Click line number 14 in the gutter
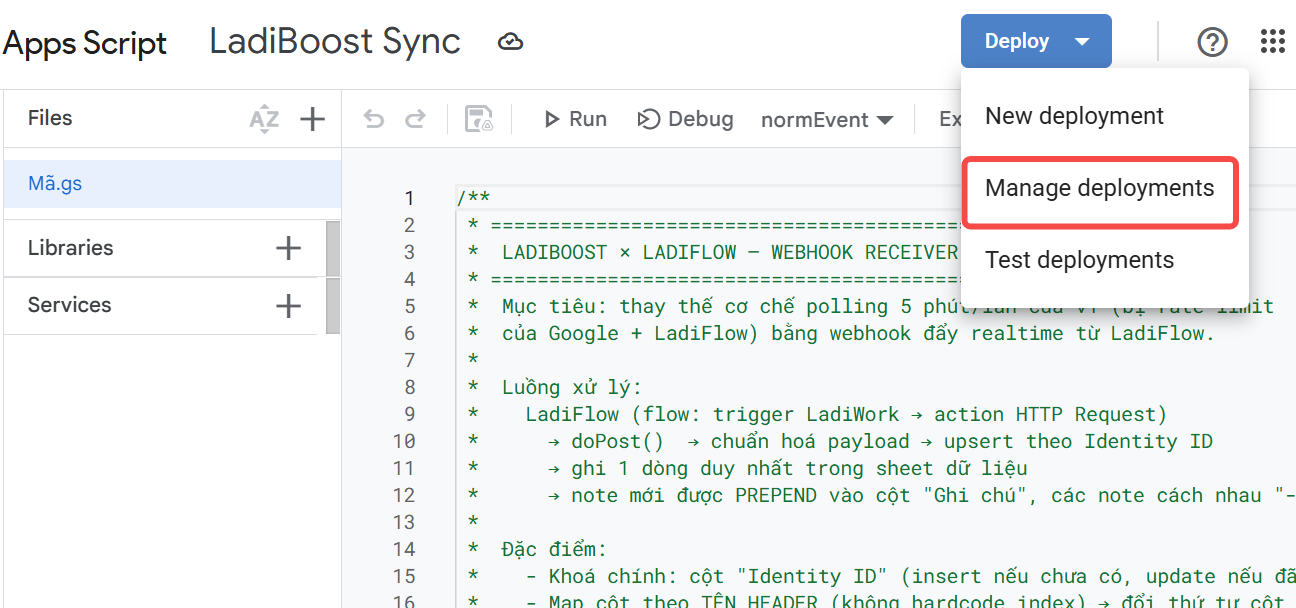The image size is (1296, 608). (404, 549)
